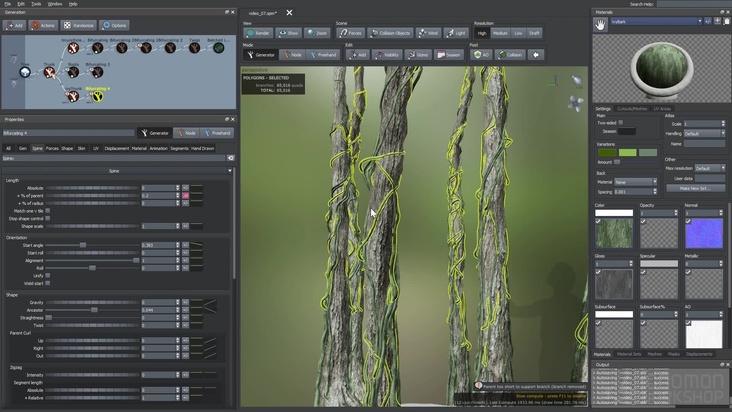Image resolution: width=732 pixels, height=412 pixels.
Task: Switch to the Forces properties tab
Action: [x=51, y=148]
